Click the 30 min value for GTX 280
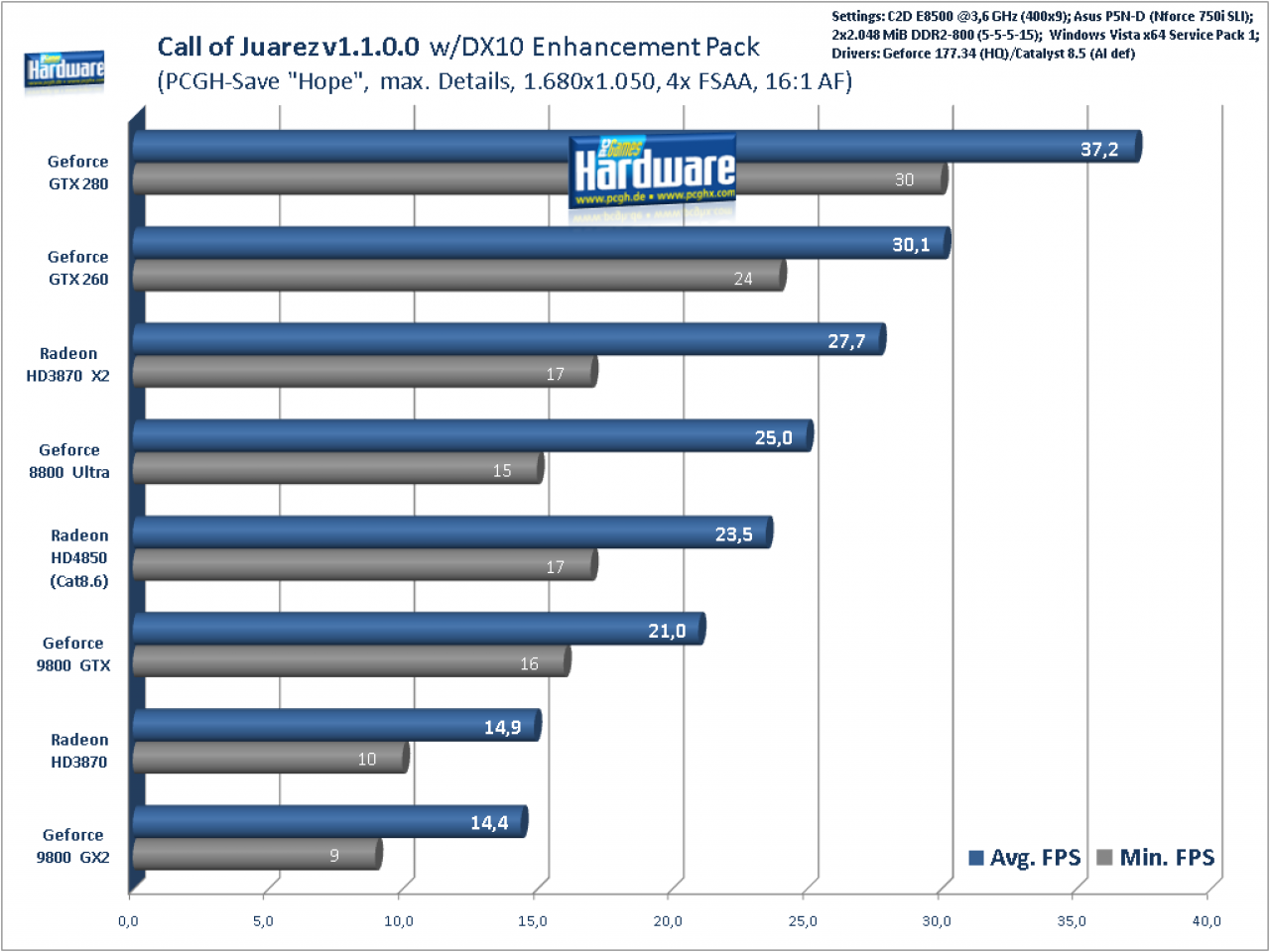This screenshot has height=952, width=1270. pos(904,179)
